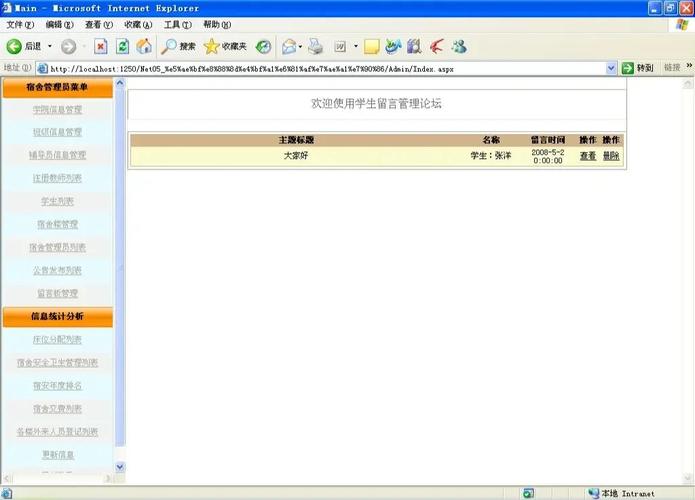The image size is (695, 500).
Task: Click 删除 link for 大家好 post
Action: tap(611, 156)
